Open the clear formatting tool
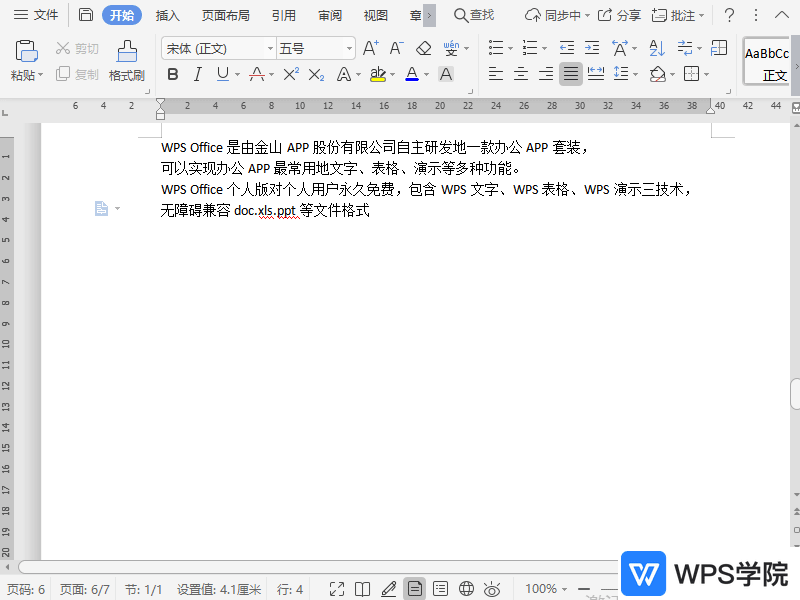 tap(422, 46)
